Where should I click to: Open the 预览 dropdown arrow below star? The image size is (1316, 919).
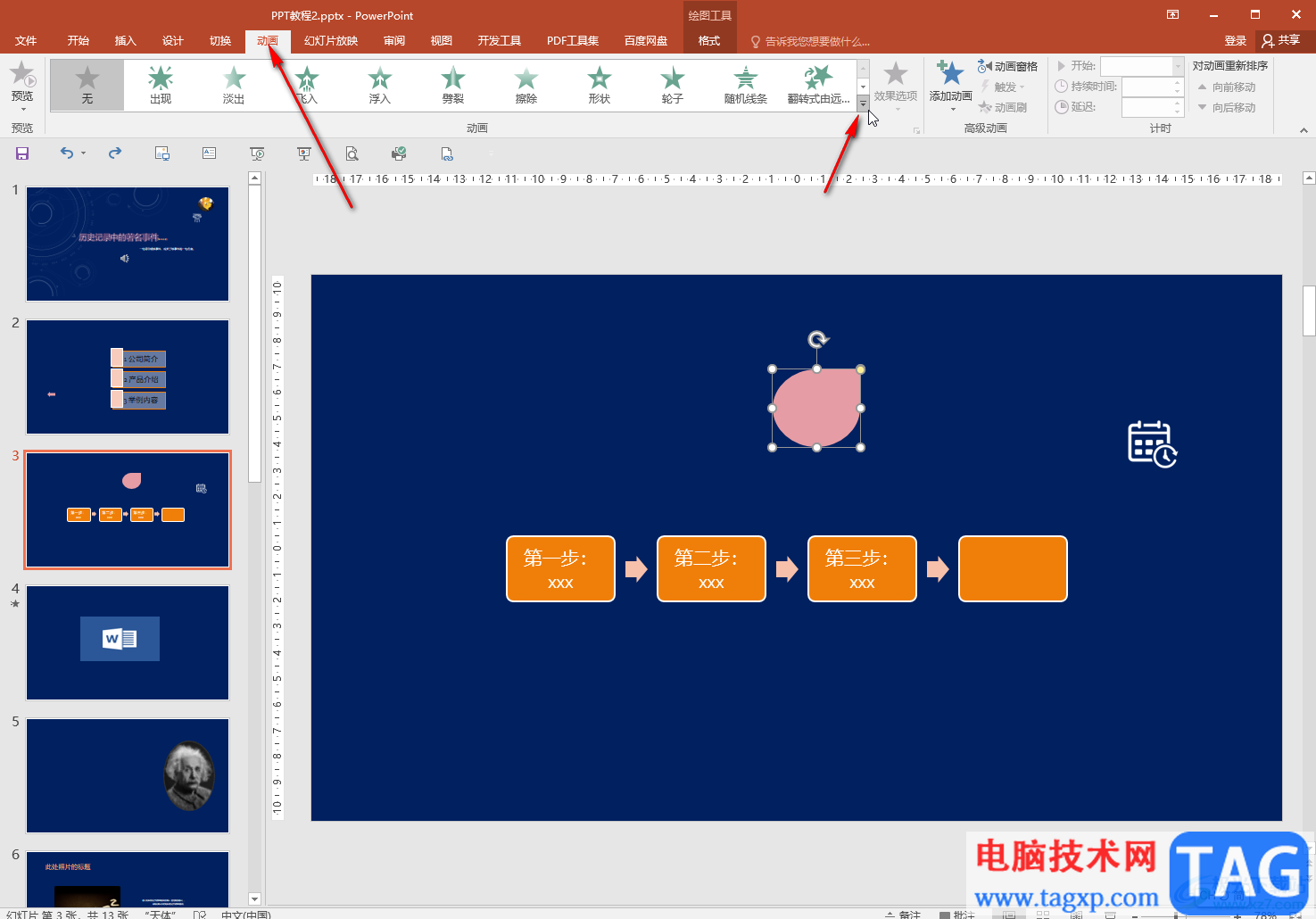pyautogui.click(x=22, y=109)
